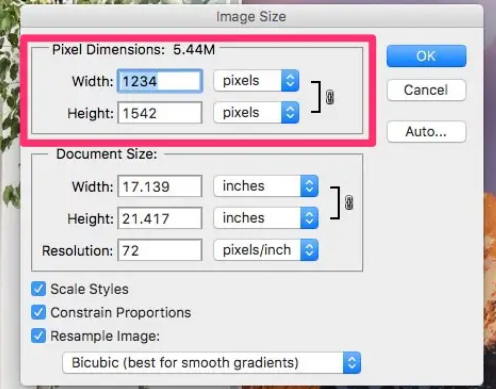The width and height of the screenshot is (496, 389).
Task: Uncheck Constrain Proportions
Action: pos(38,312)
